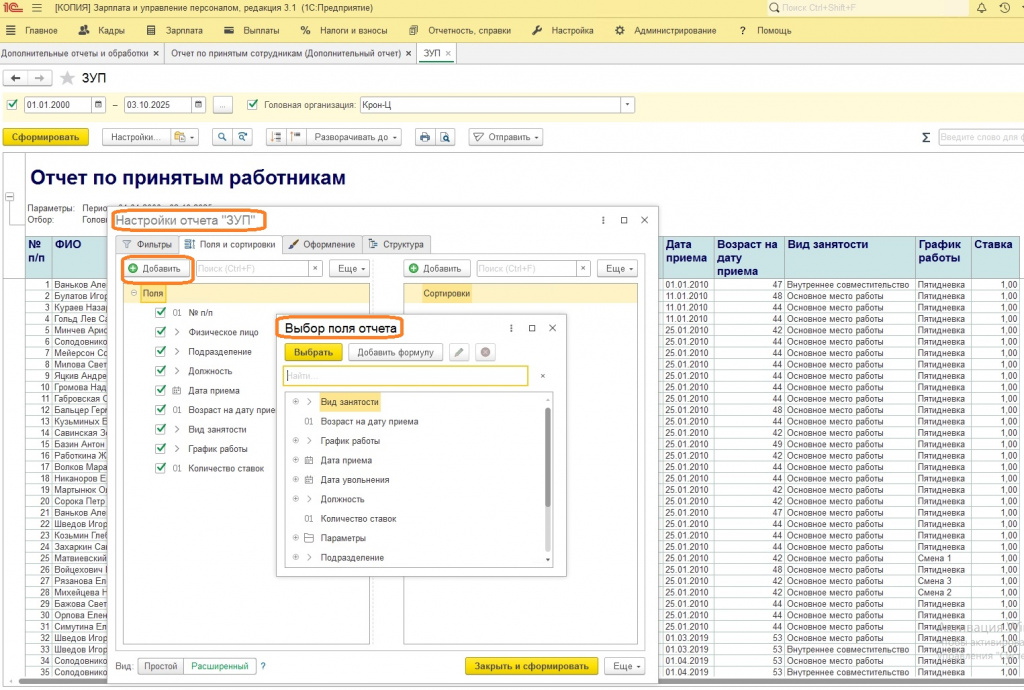Open the Еще menu in Сортировки panel
The width and height of the screenshot is (1024, 690).
[618, 268]
